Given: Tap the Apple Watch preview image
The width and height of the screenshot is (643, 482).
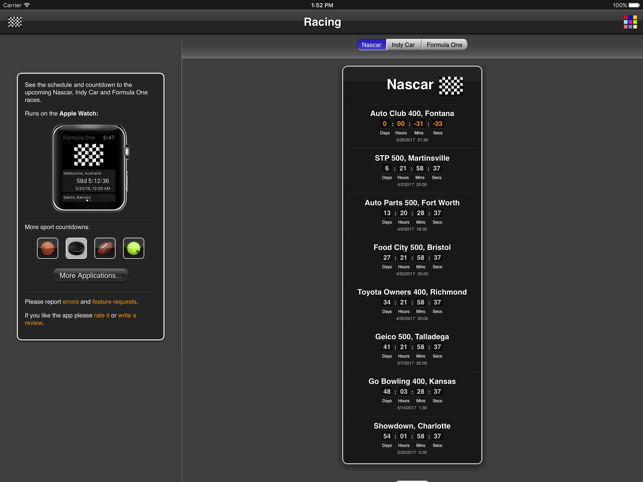Looking at the screenshot, I should tap(90, 168).
